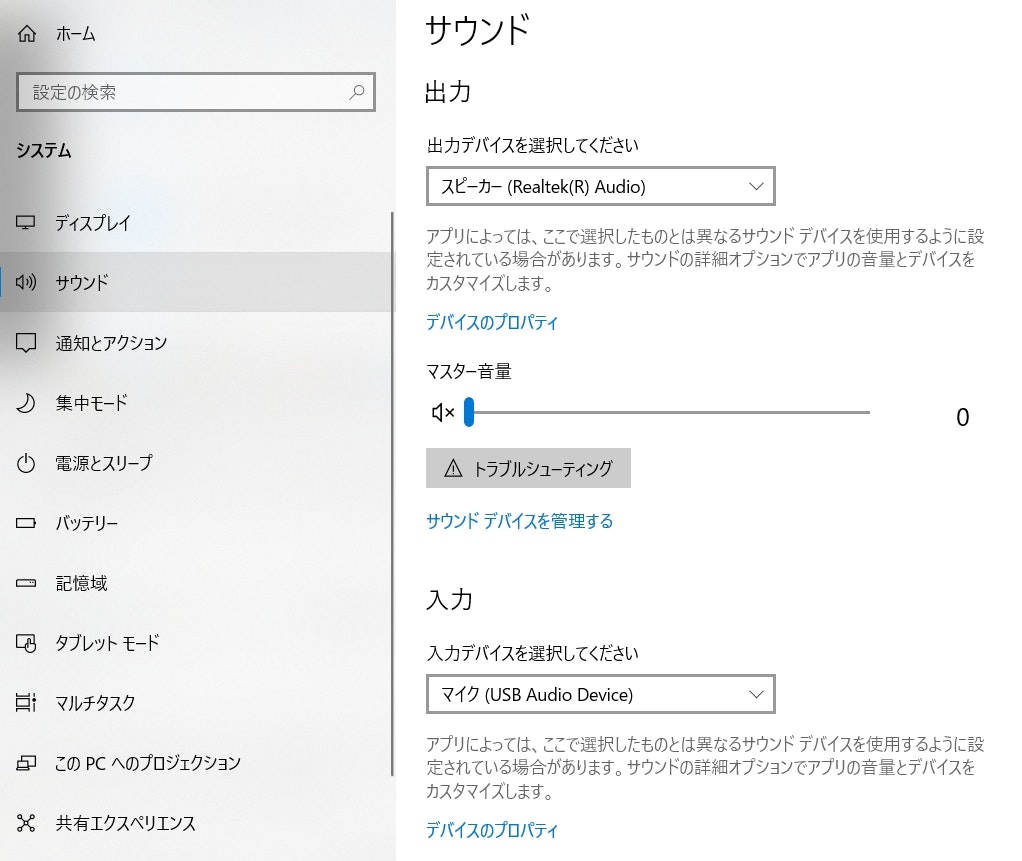
Task: Go to バッテリー settings
Action: (x=196, y=523)
